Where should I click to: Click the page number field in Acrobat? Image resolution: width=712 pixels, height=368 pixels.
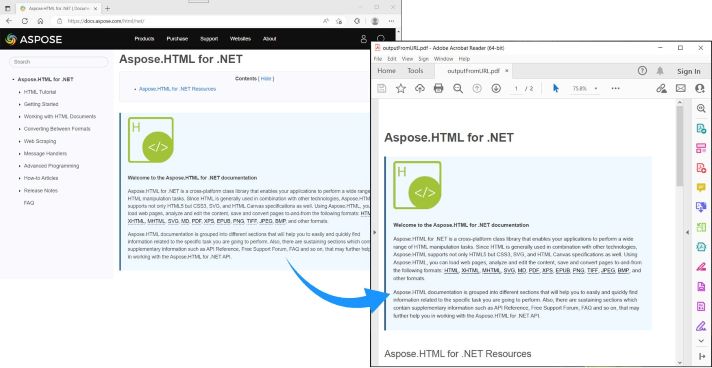coord(516,89)
